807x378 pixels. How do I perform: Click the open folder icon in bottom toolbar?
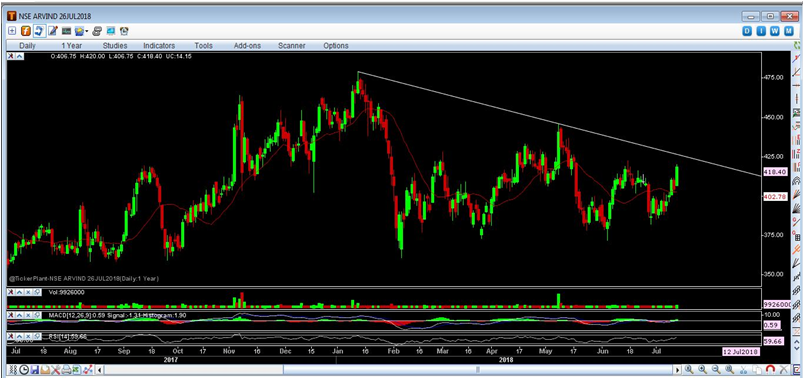[45, 370]
